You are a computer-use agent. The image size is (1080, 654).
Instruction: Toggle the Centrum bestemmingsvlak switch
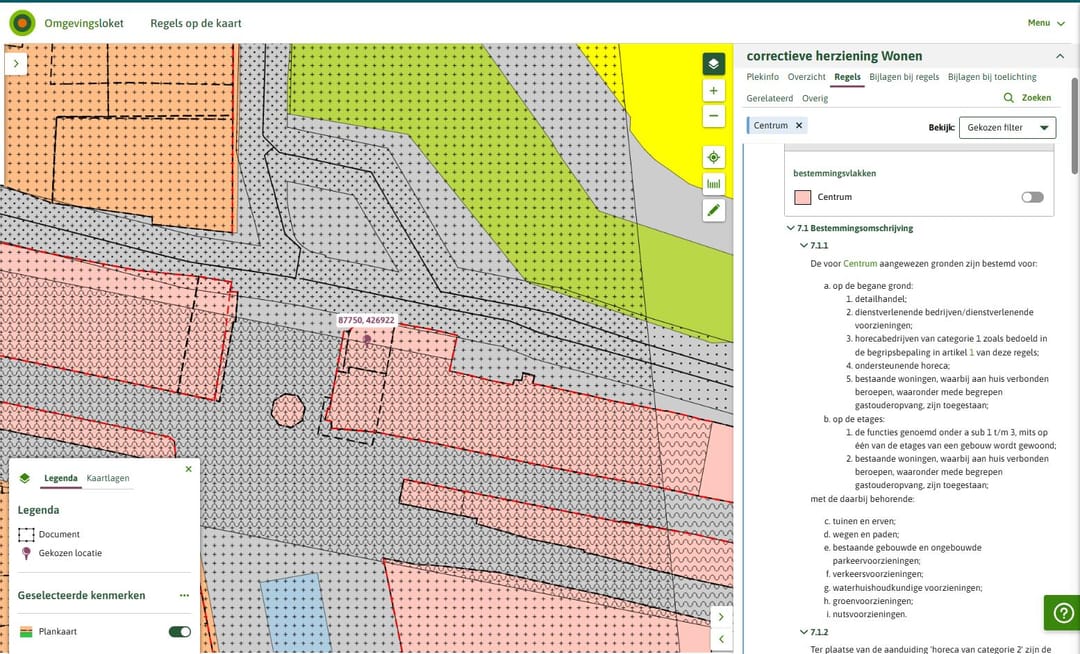[x=1032, y=197]
